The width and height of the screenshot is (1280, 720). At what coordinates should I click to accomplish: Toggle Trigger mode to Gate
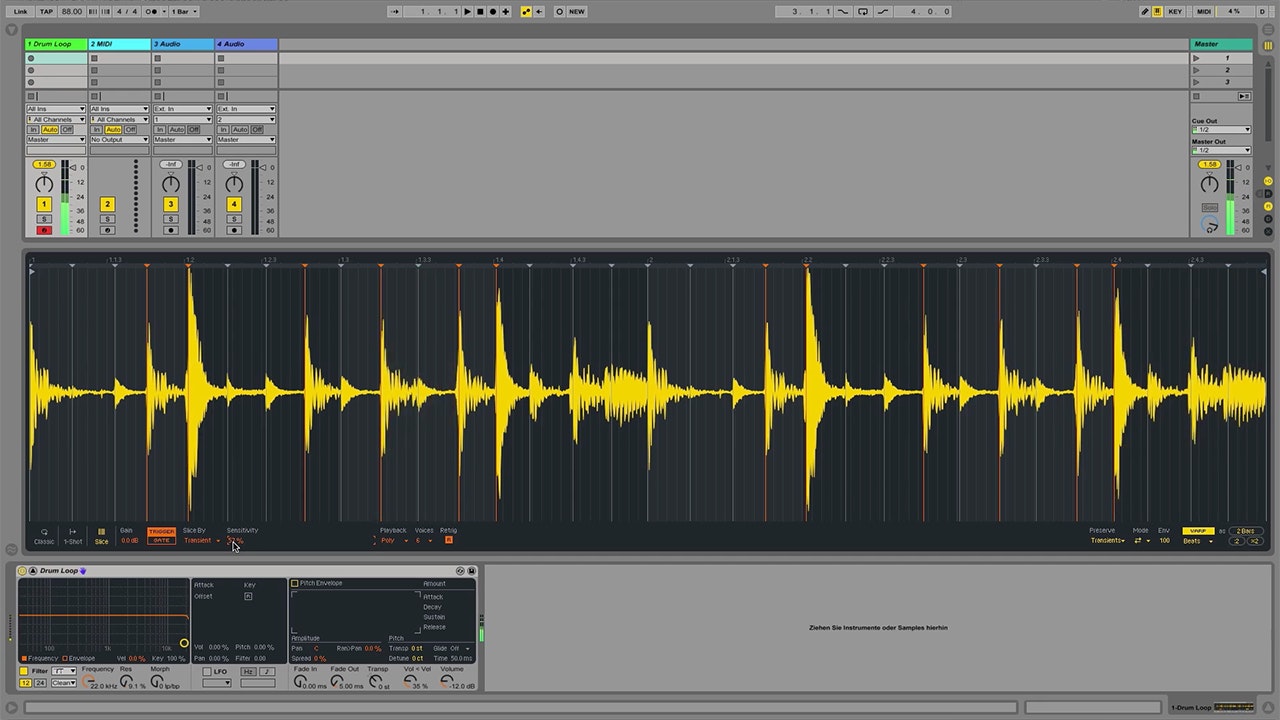pyautogui.click(x=162, y=540)
